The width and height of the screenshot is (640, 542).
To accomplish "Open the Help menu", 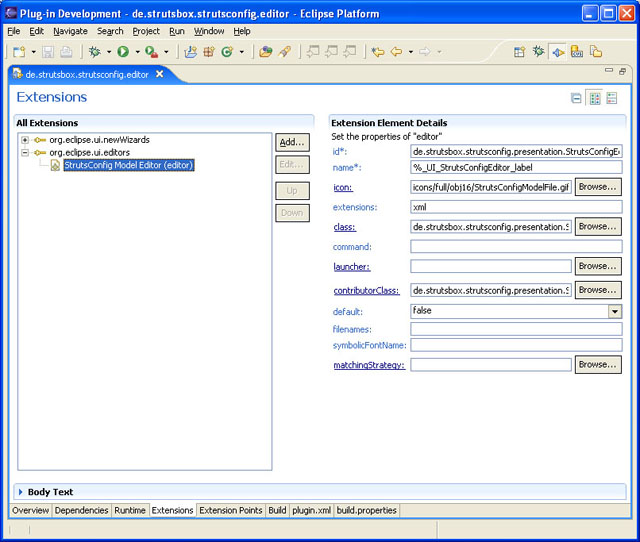I will [x=242, y=31].
